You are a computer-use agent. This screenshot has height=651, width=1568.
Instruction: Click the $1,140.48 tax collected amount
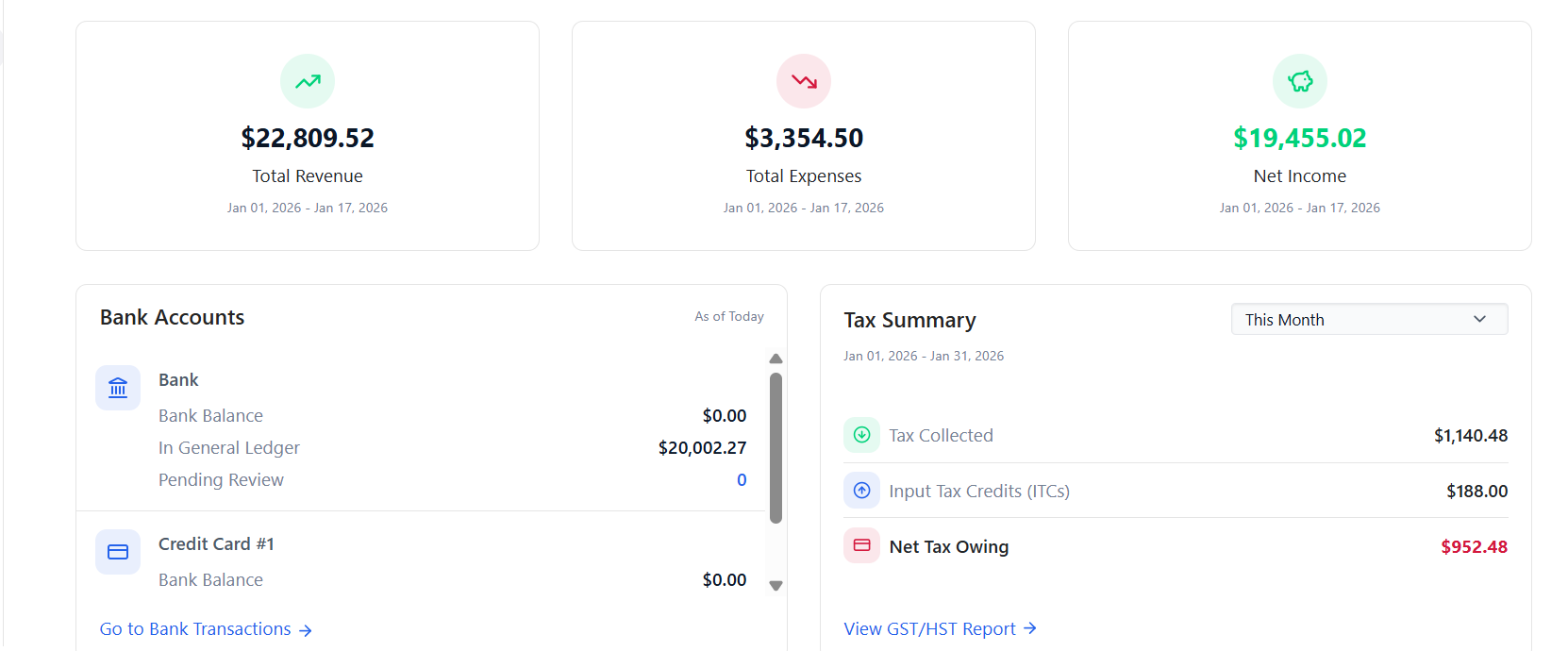tap(1471, 436)
